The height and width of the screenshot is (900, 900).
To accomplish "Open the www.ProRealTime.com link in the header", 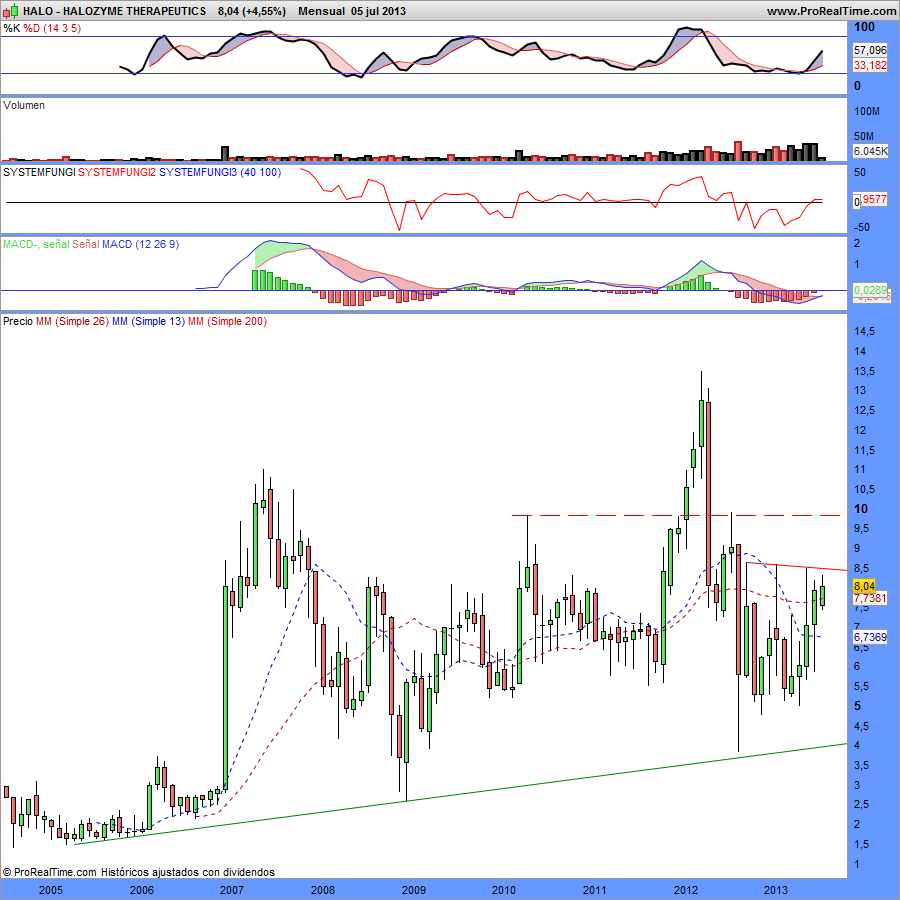I will point(831,11).
